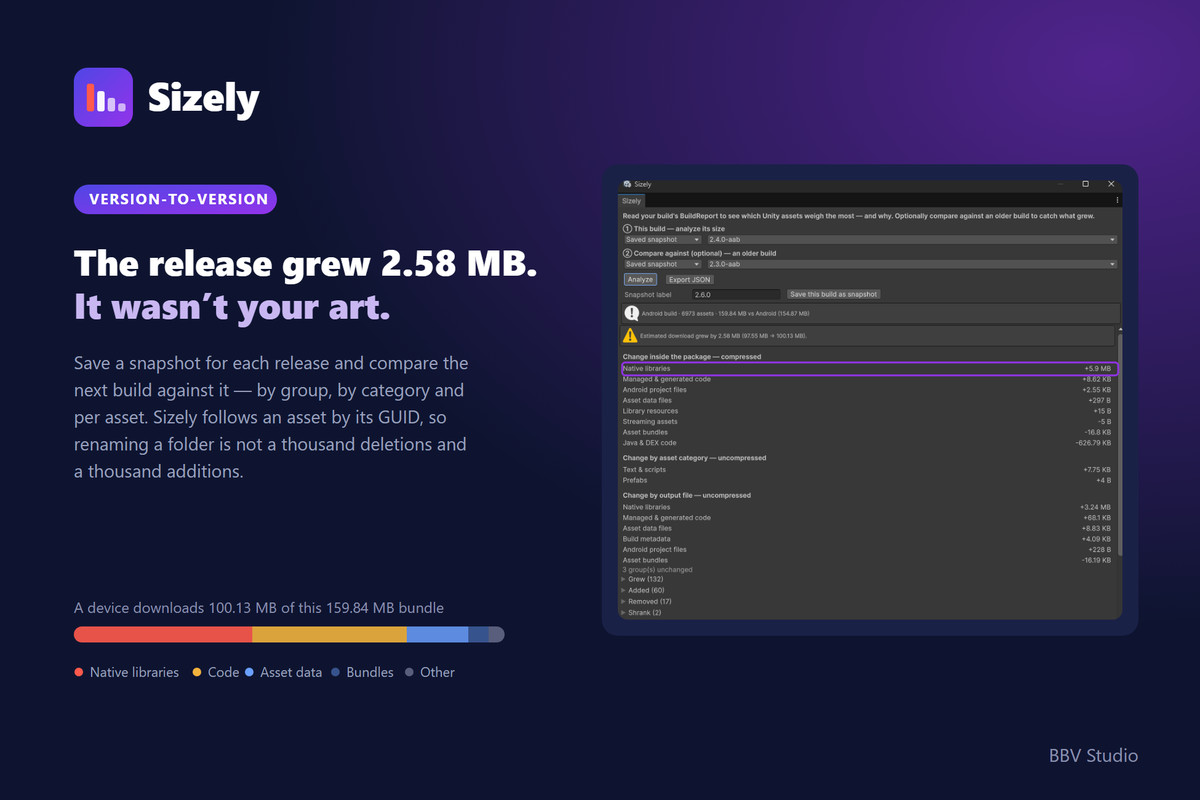The height and width of the screenshot is (800, 1200).
Task: Click the Change by output file heading
Action: pyautogui.click(x=686, y=495)
